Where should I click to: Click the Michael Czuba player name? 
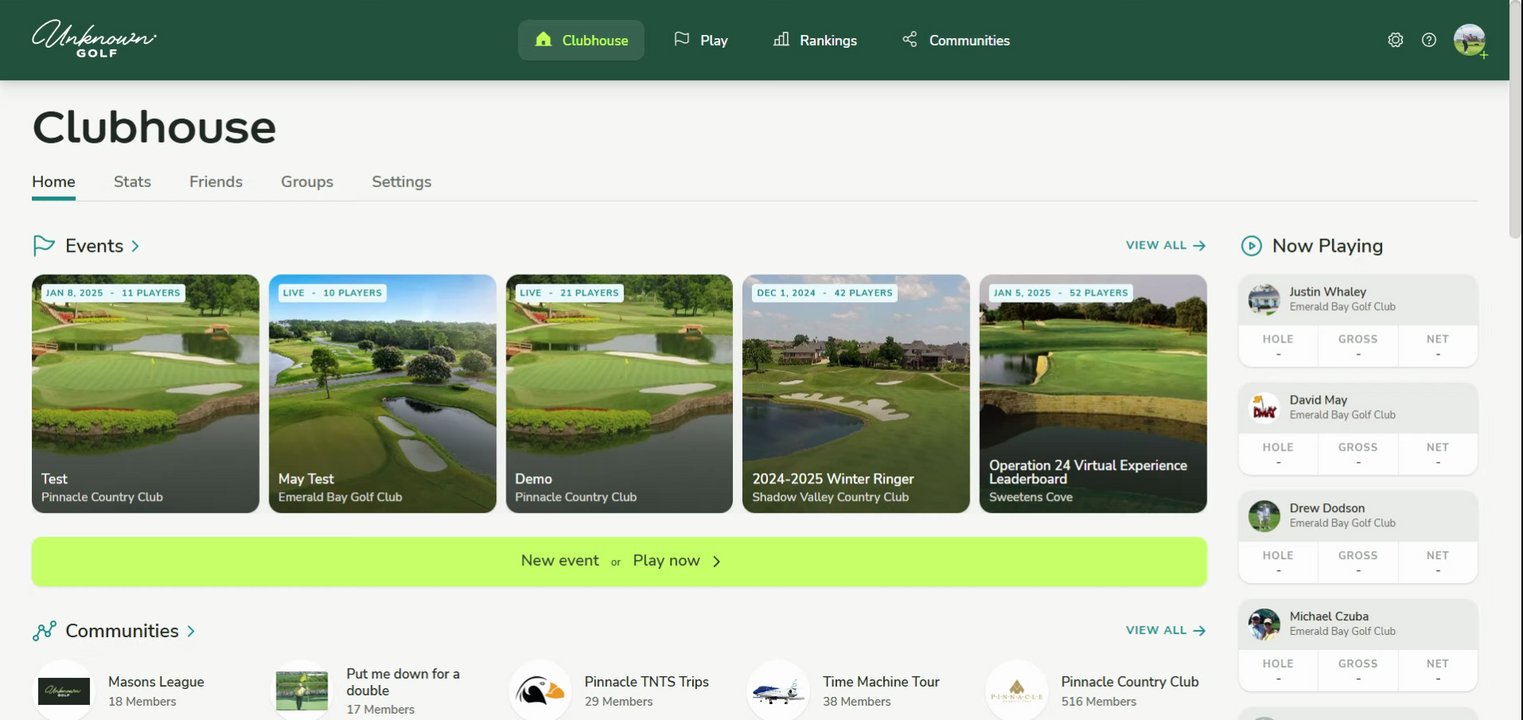(1329, 616)
